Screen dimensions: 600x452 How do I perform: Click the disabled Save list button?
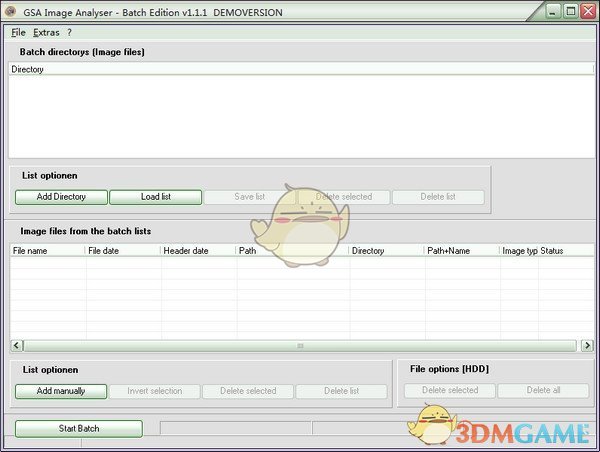point(249,197)
